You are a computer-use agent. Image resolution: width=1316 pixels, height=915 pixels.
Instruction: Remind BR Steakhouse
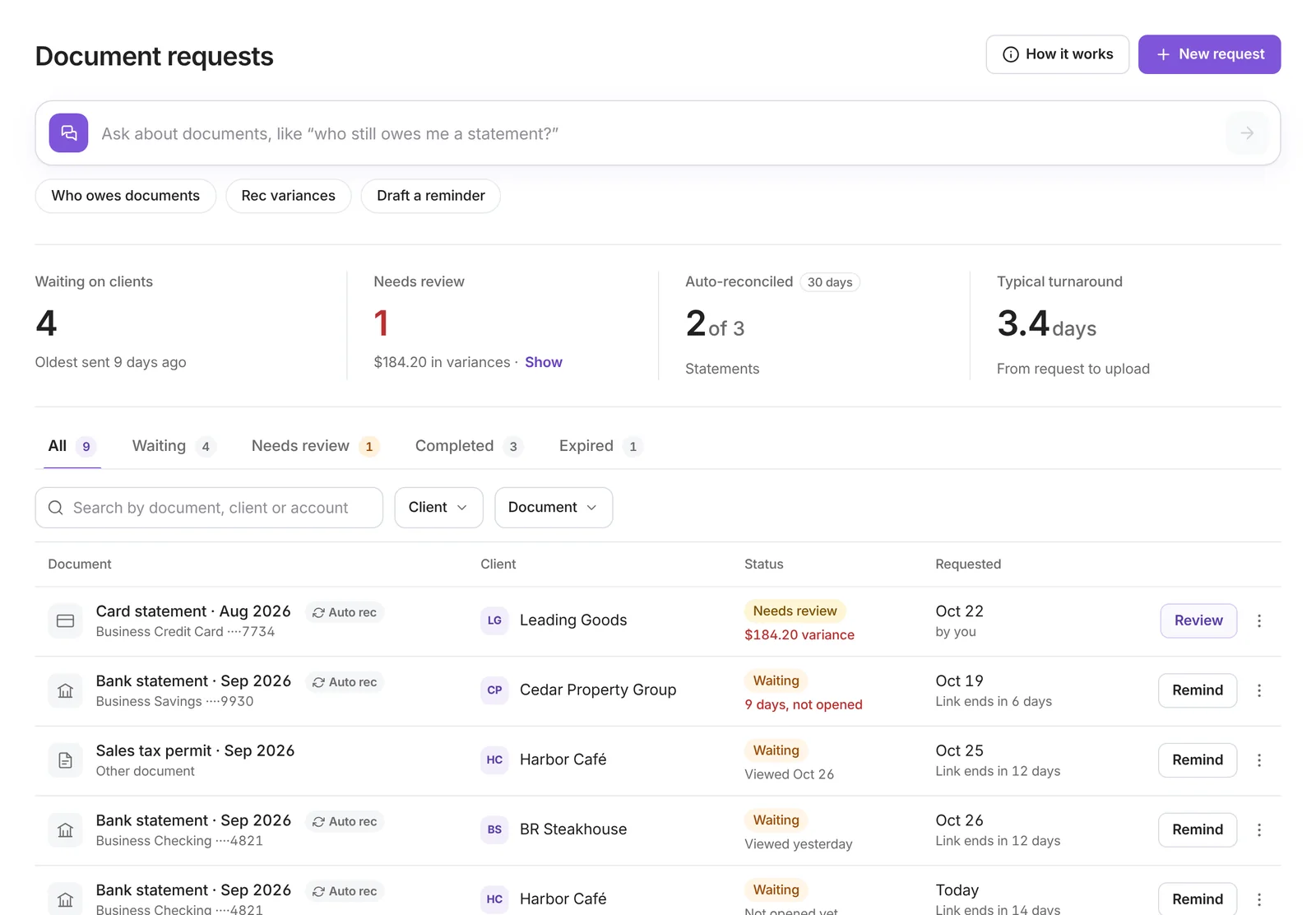pos(1198,829)
